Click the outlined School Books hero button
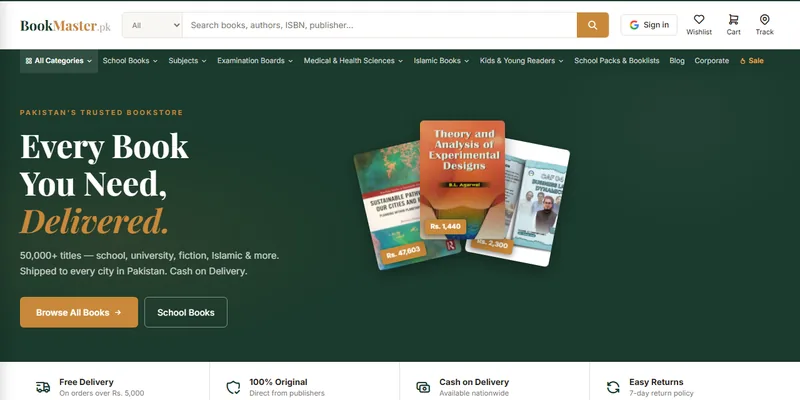800x400 pixels. tap(186, 312)
